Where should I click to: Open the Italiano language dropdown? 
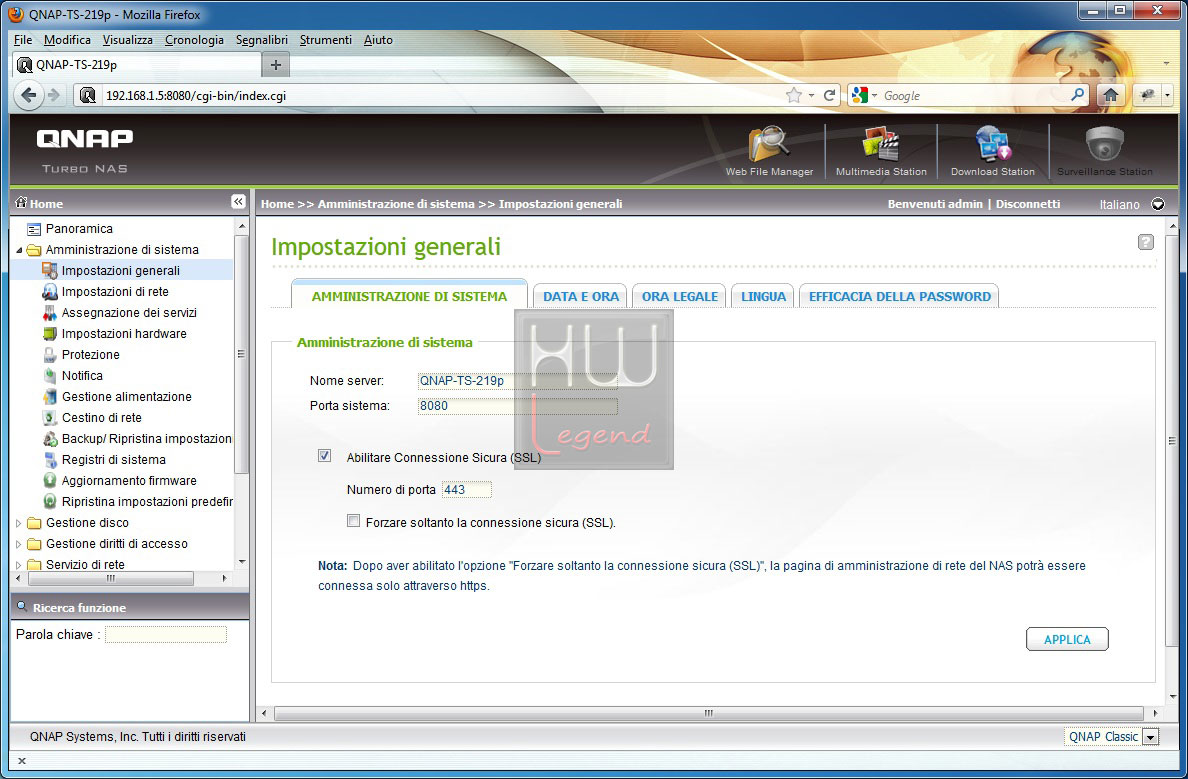[1158, 204]
